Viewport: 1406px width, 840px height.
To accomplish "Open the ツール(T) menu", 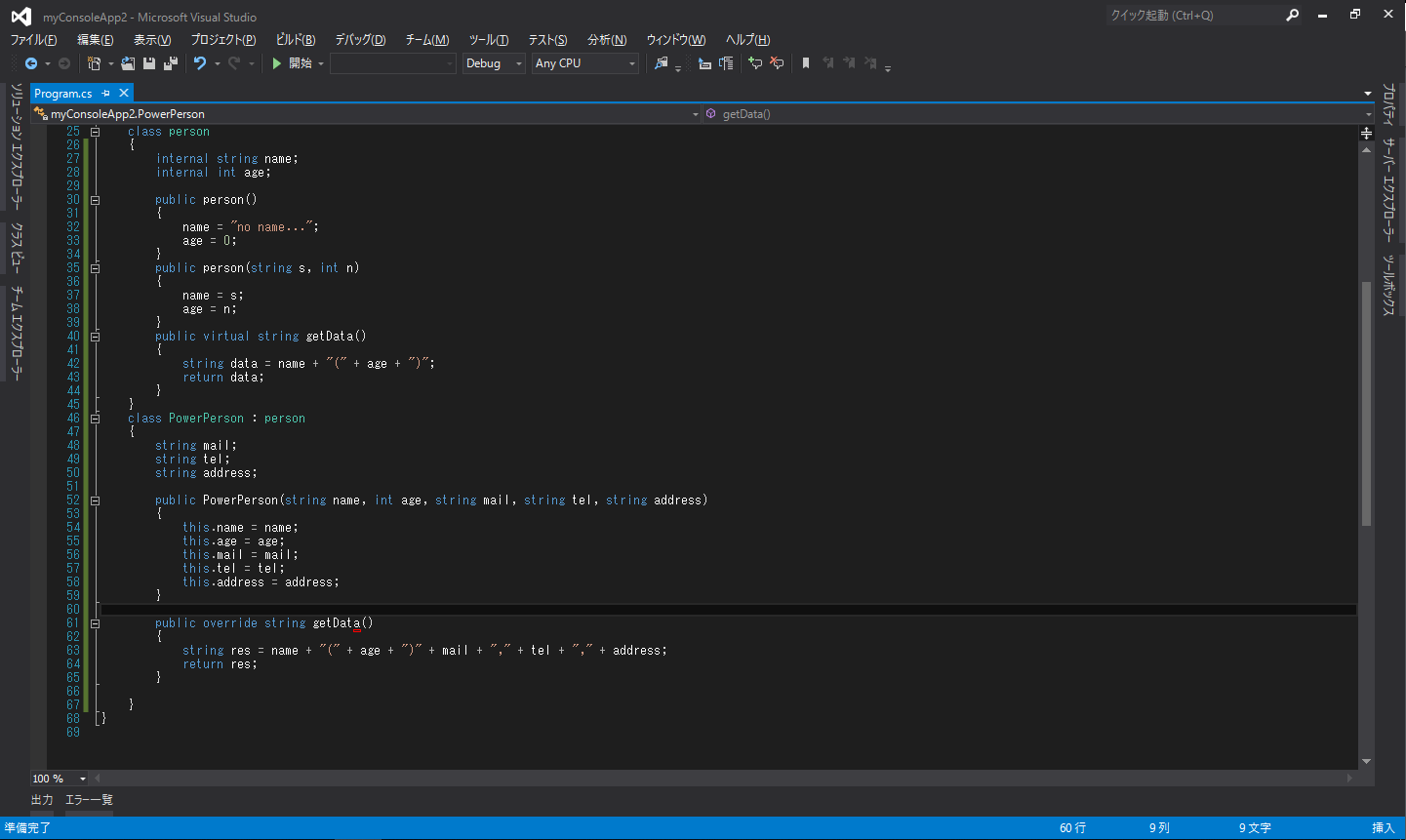I will pos(489,40).
